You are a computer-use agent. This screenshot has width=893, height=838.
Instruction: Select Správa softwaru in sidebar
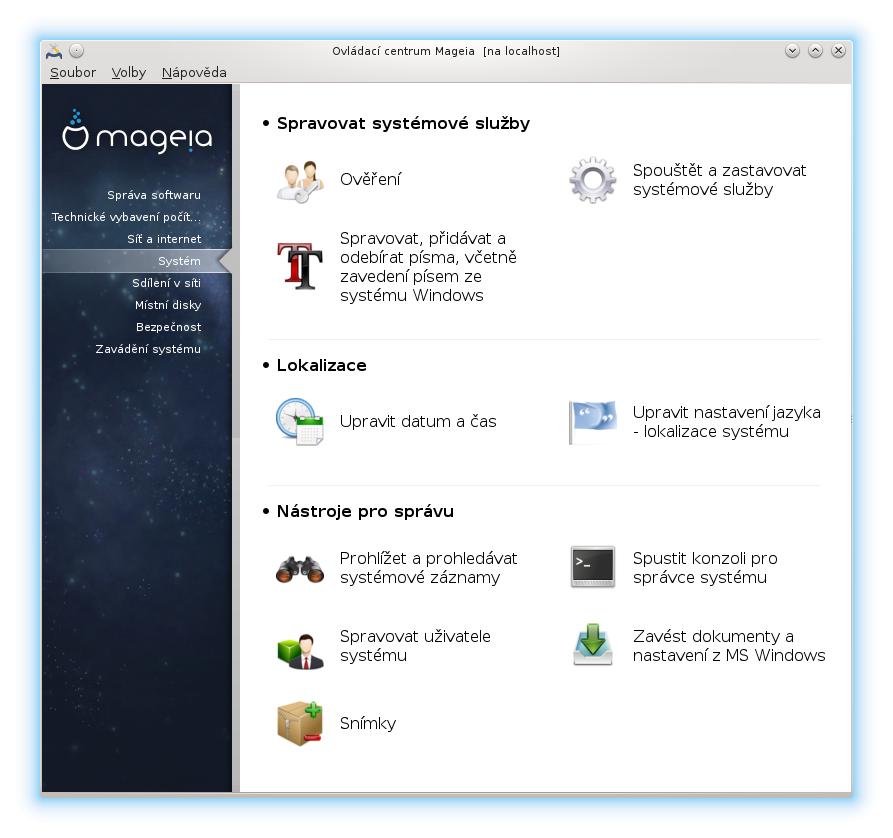coord(154,195)
